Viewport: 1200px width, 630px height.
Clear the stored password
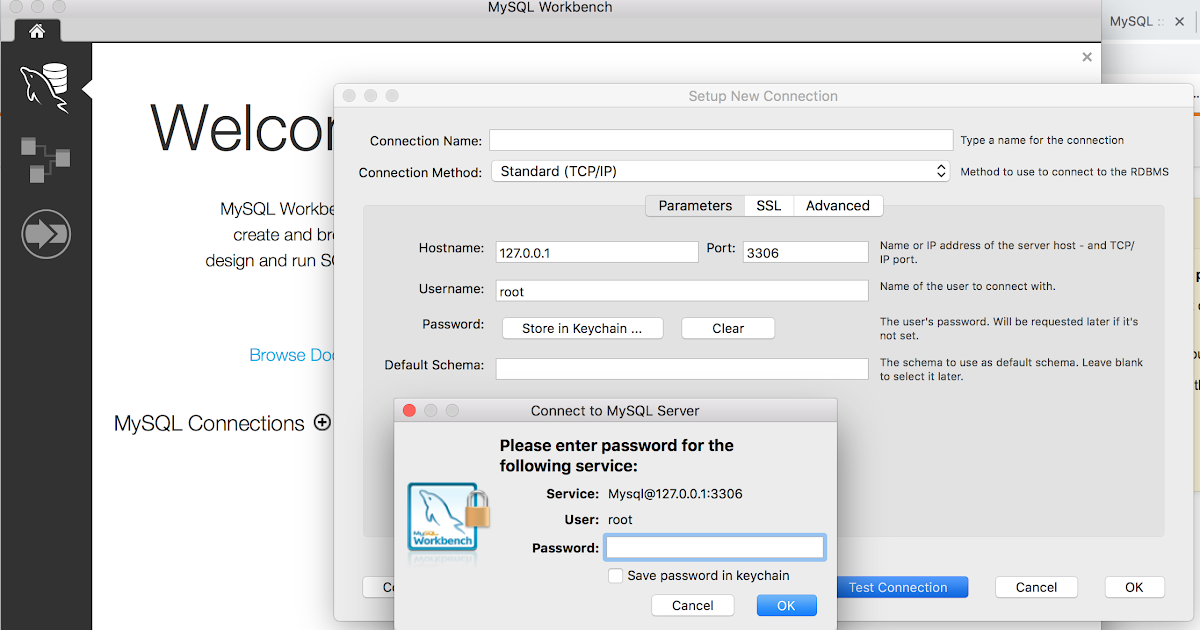(x=728, y=328)
